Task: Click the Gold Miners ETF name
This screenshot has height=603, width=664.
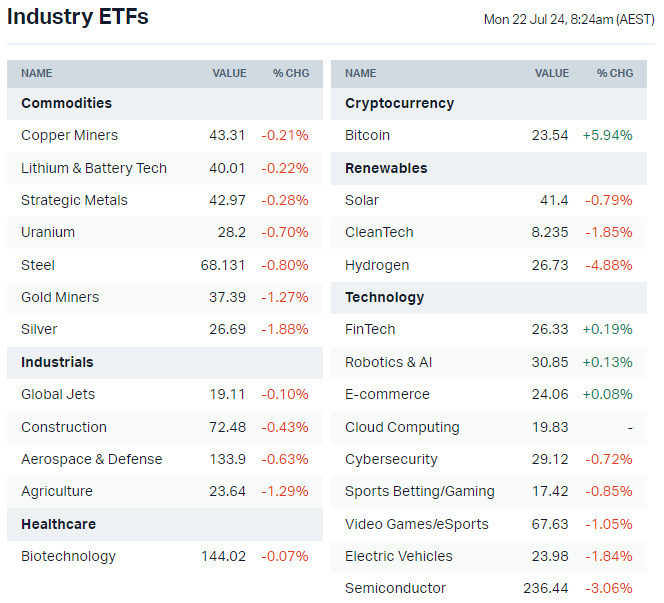Action: pos(60,297)
